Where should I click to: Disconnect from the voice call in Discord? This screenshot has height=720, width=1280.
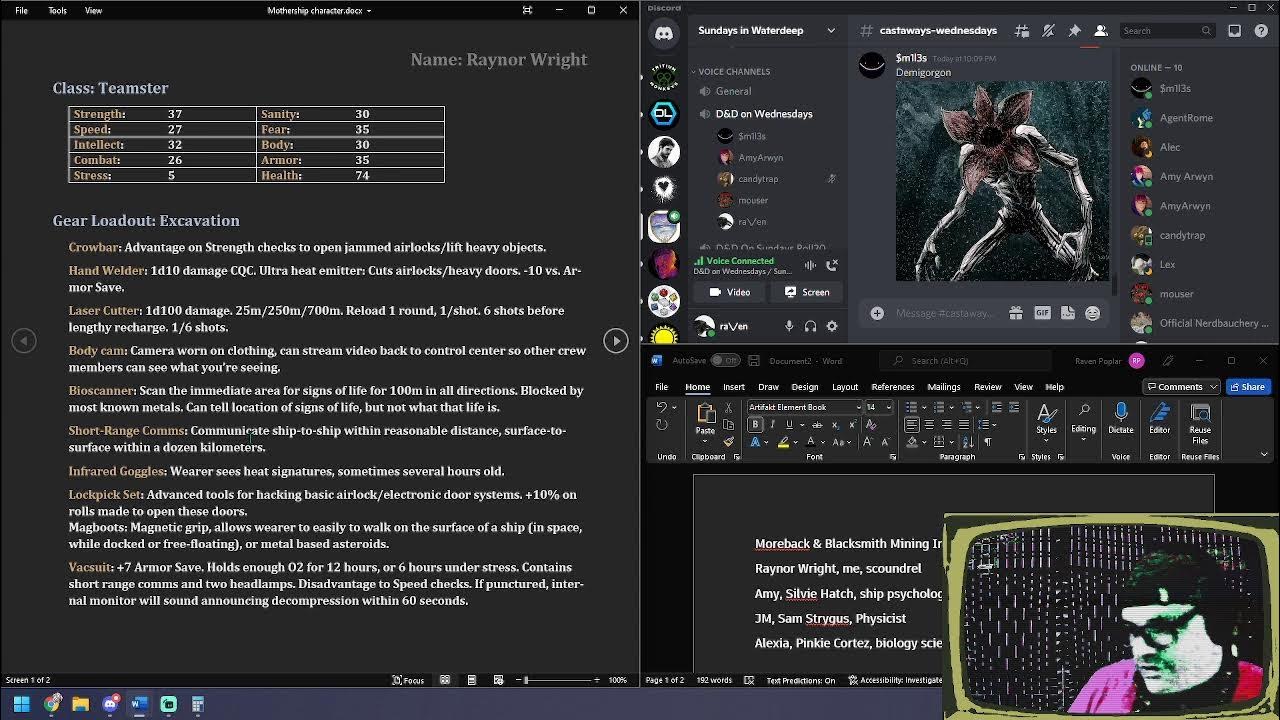point(832,265)
